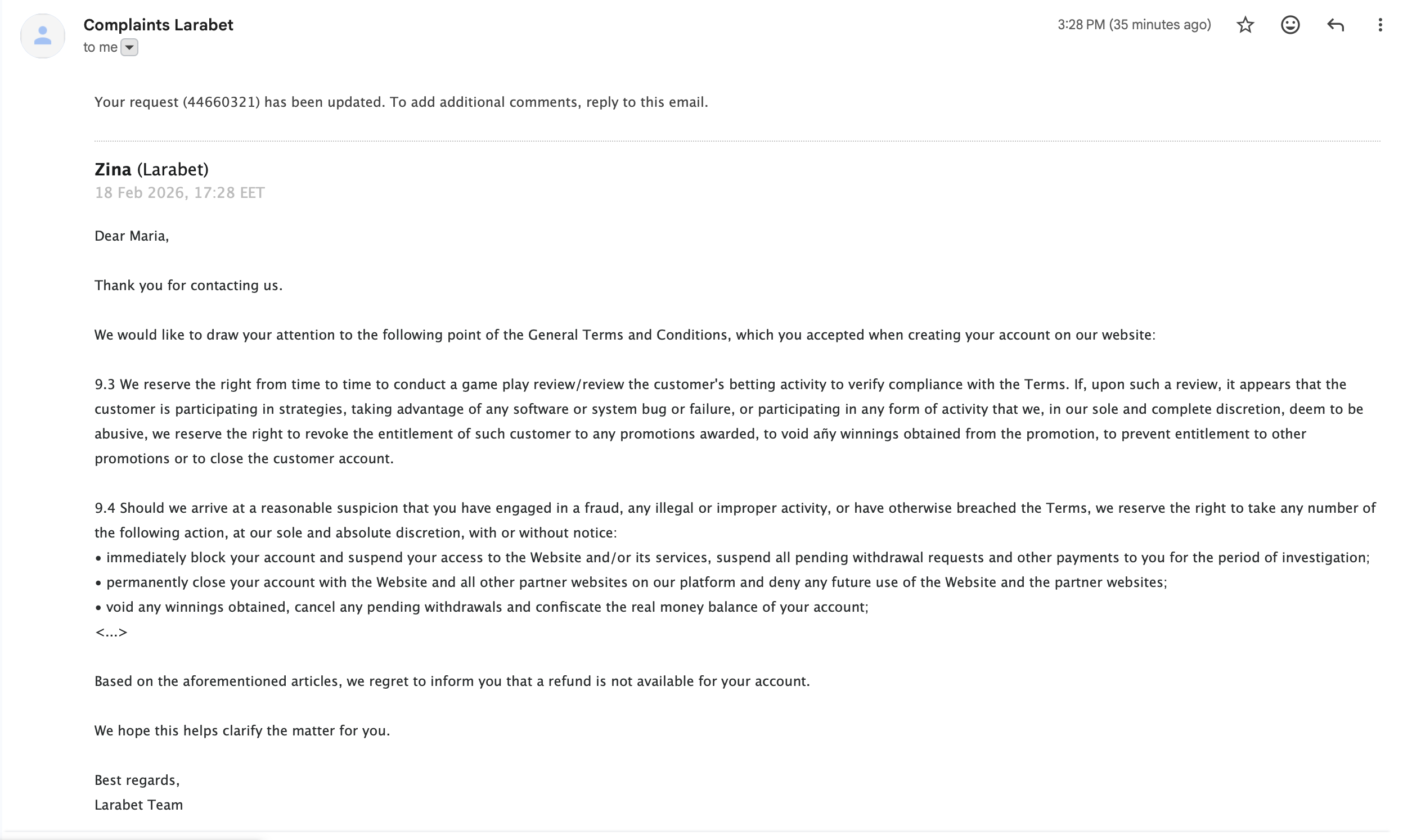The width and height of the screenshot is (1412, 840).
Task: Click the request number 44660321
Action: [x=221, y=102]
